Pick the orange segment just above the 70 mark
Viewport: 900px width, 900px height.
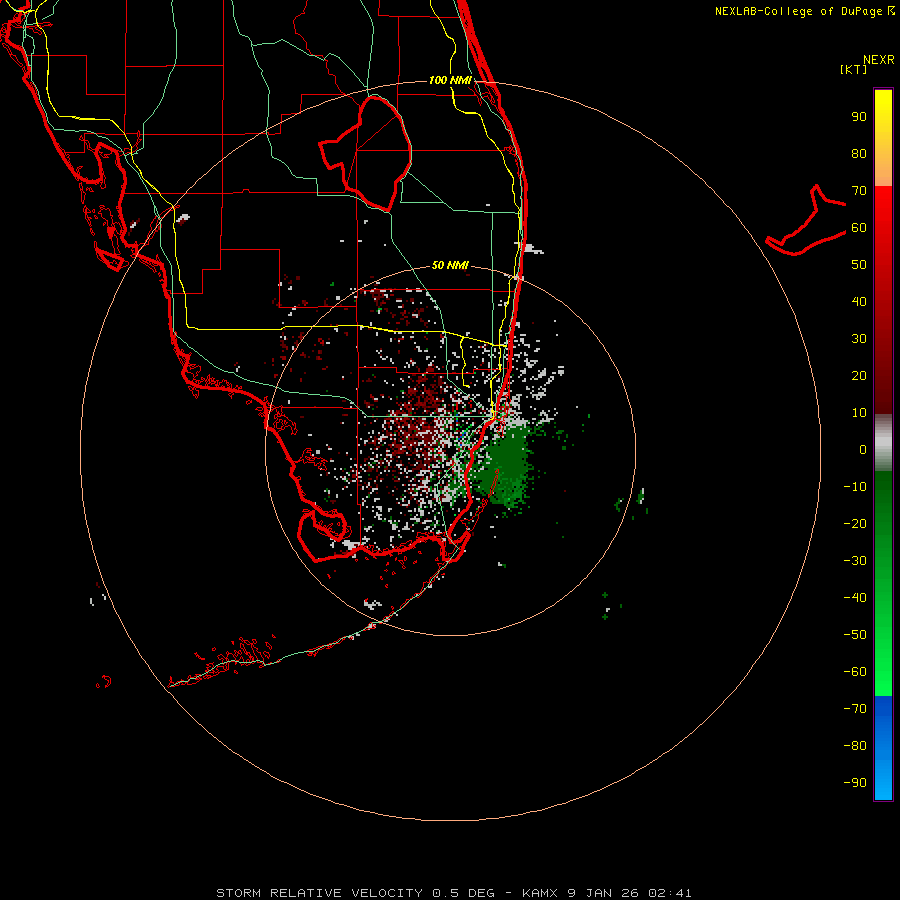pos(883,172)
